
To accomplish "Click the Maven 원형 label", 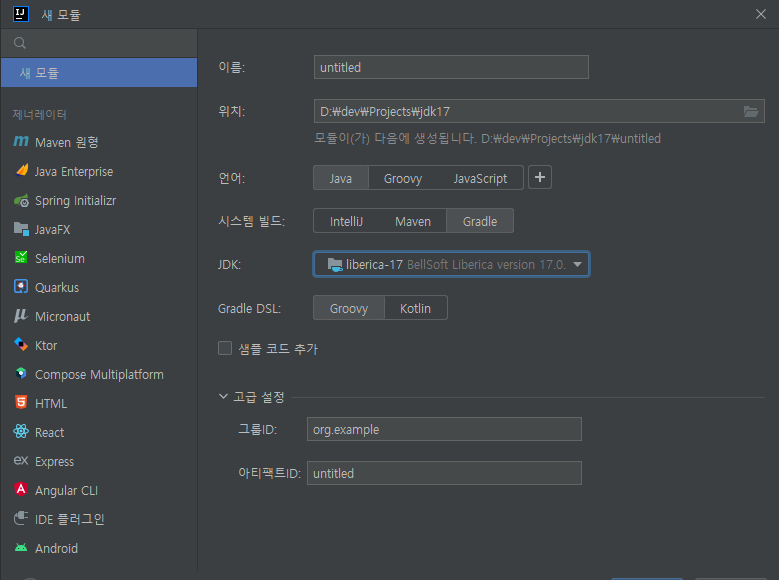I will [x=67, y=142].
